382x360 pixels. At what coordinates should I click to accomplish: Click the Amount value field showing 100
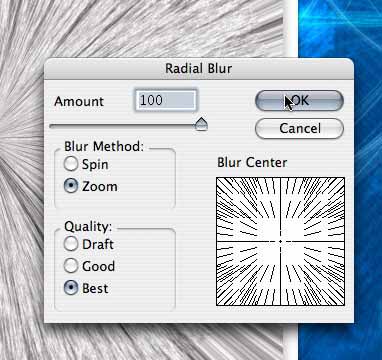[x=166, y=100]
